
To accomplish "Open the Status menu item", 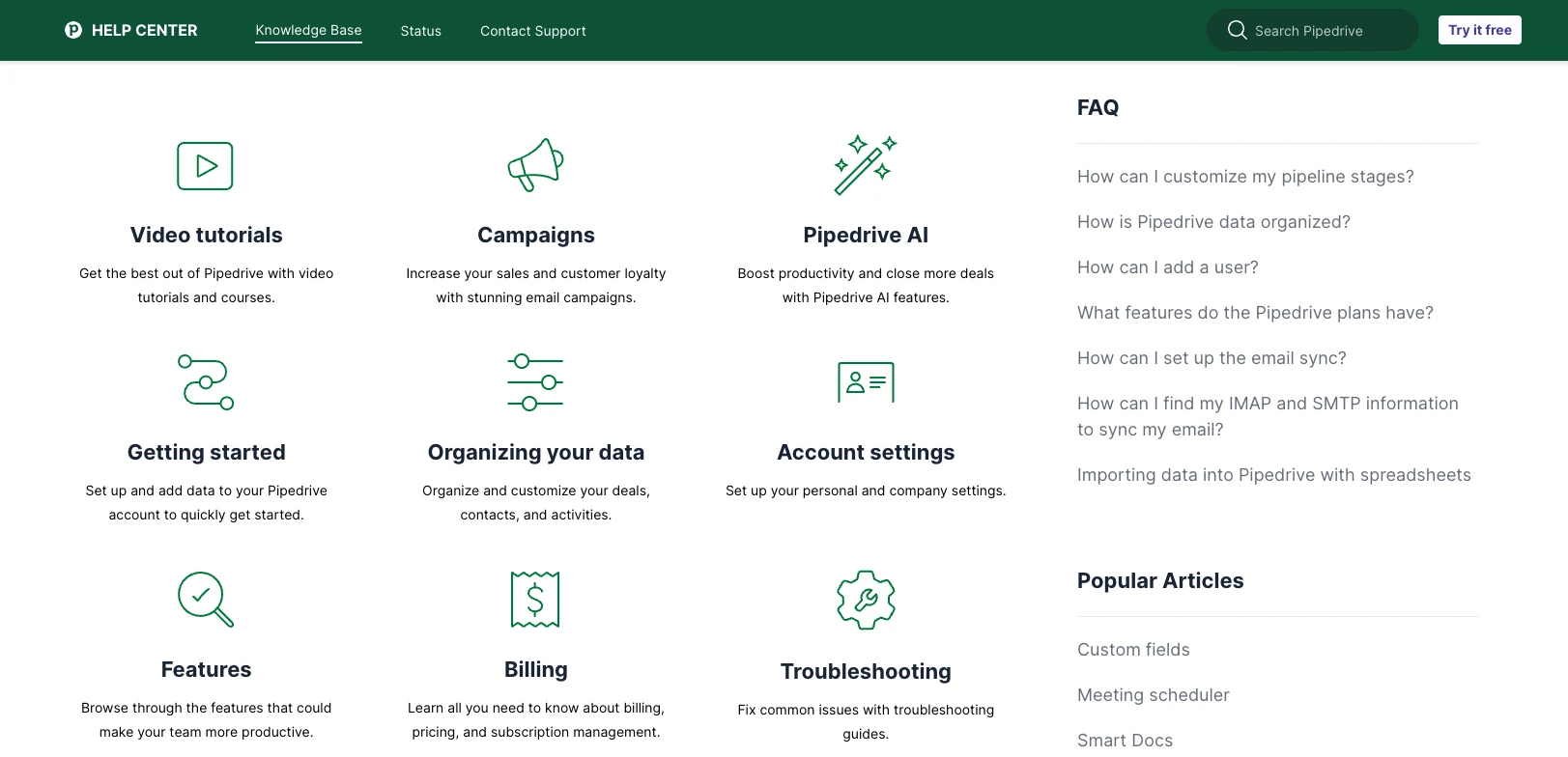I will coord(421,31).
